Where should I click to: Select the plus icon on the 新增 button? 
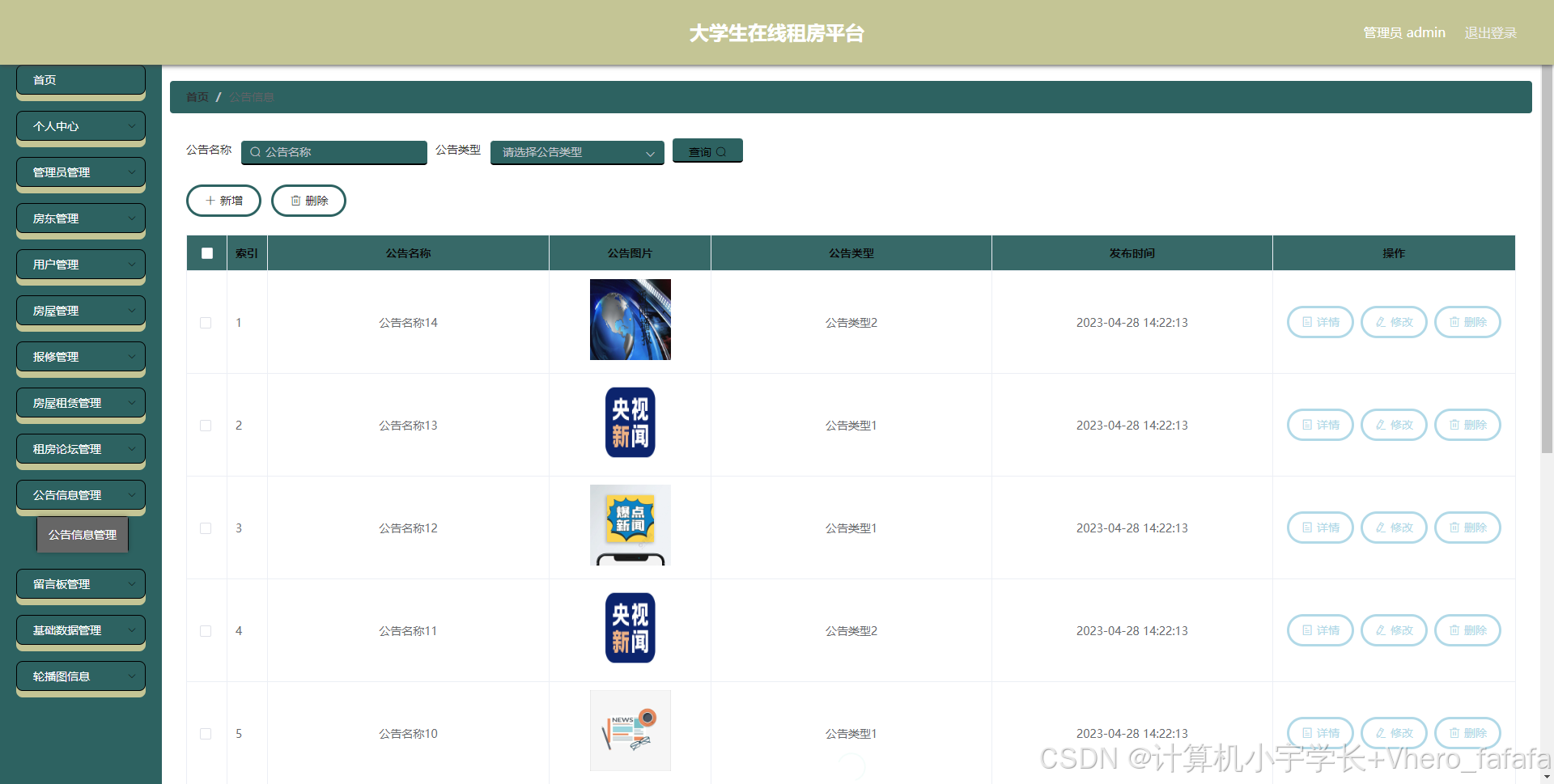click(209, 200)
